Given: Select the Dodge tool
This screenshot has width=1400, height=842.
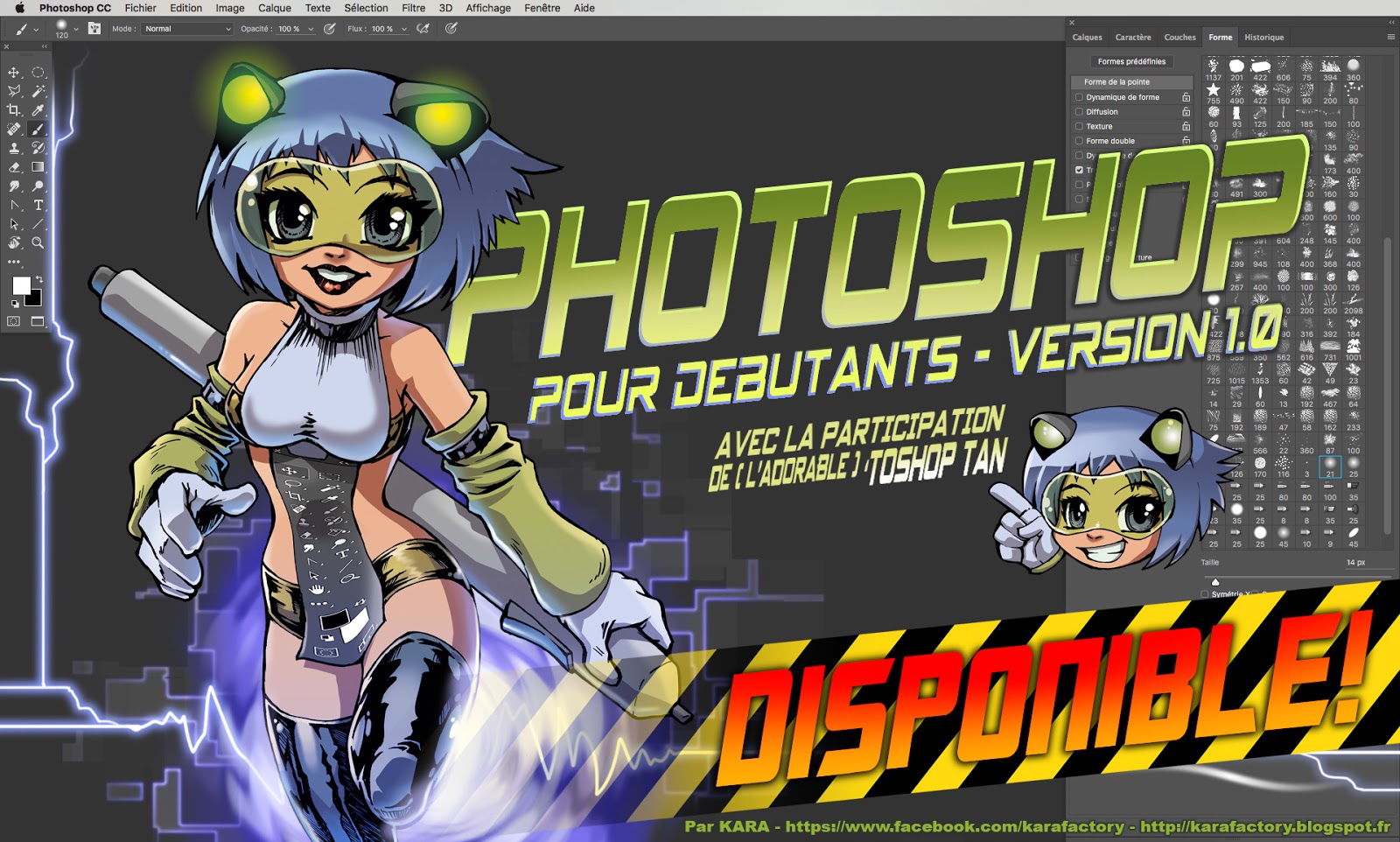Looking at the screenshot, I should [38, 186].
